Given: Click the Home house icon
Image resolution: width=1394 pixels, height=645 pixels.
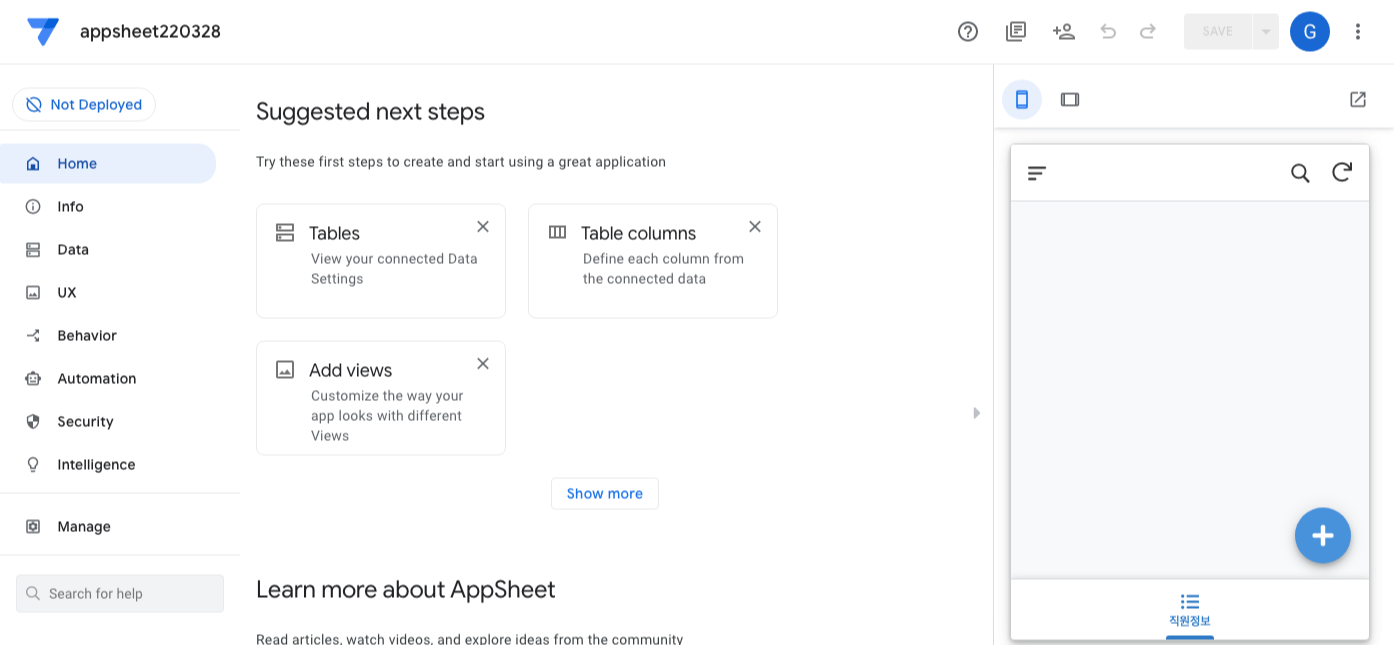Looking at the screenshot, I should (33, 164).
